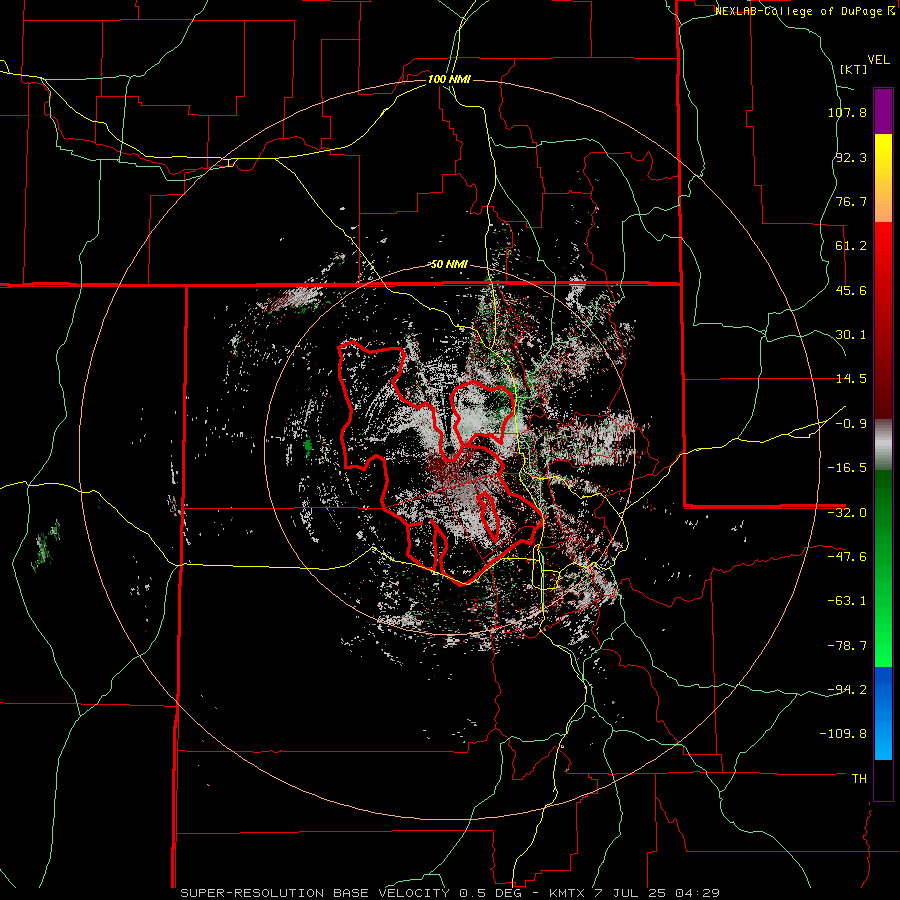Select the -0.9 velocity scale value
900x900 pixels.
(x=851, y=424)
